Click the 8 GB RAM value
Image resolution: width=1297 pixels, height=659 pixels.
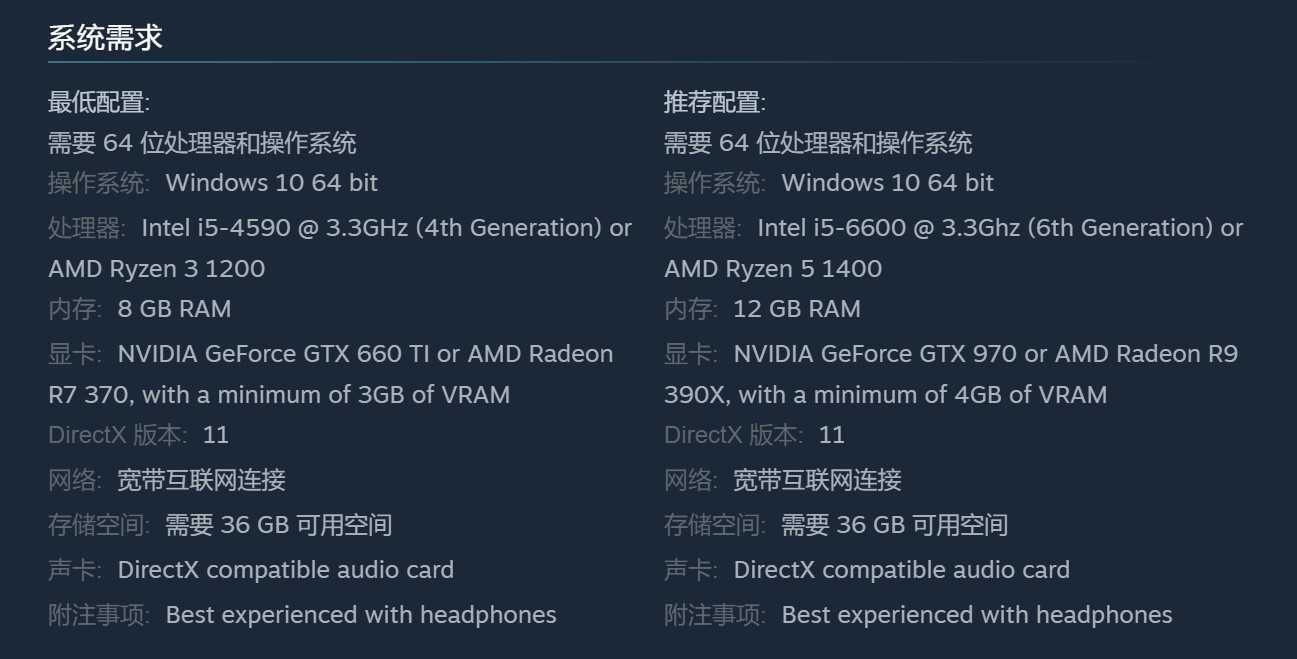click(174, 309)
